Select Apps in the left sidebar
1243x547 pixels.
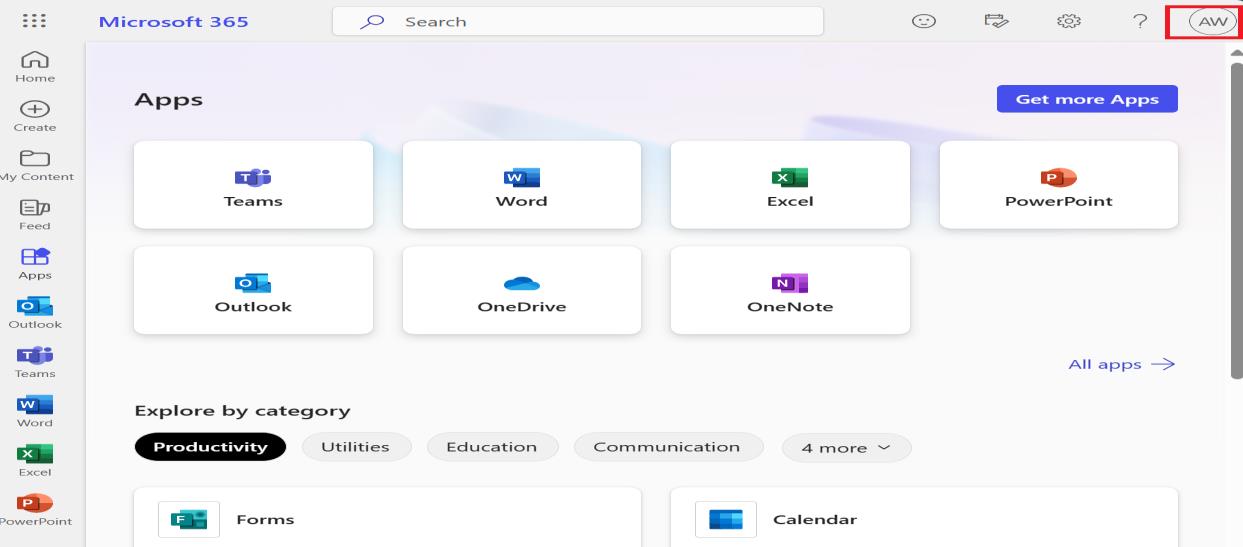(x=33, y=263)
